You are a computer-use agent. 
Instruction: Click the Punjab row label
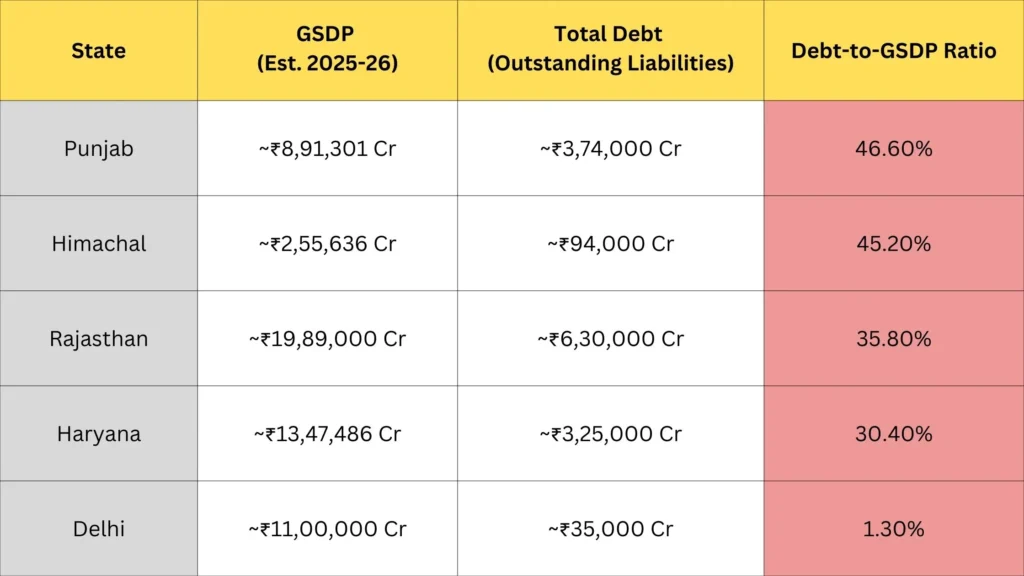click(98, 149)
